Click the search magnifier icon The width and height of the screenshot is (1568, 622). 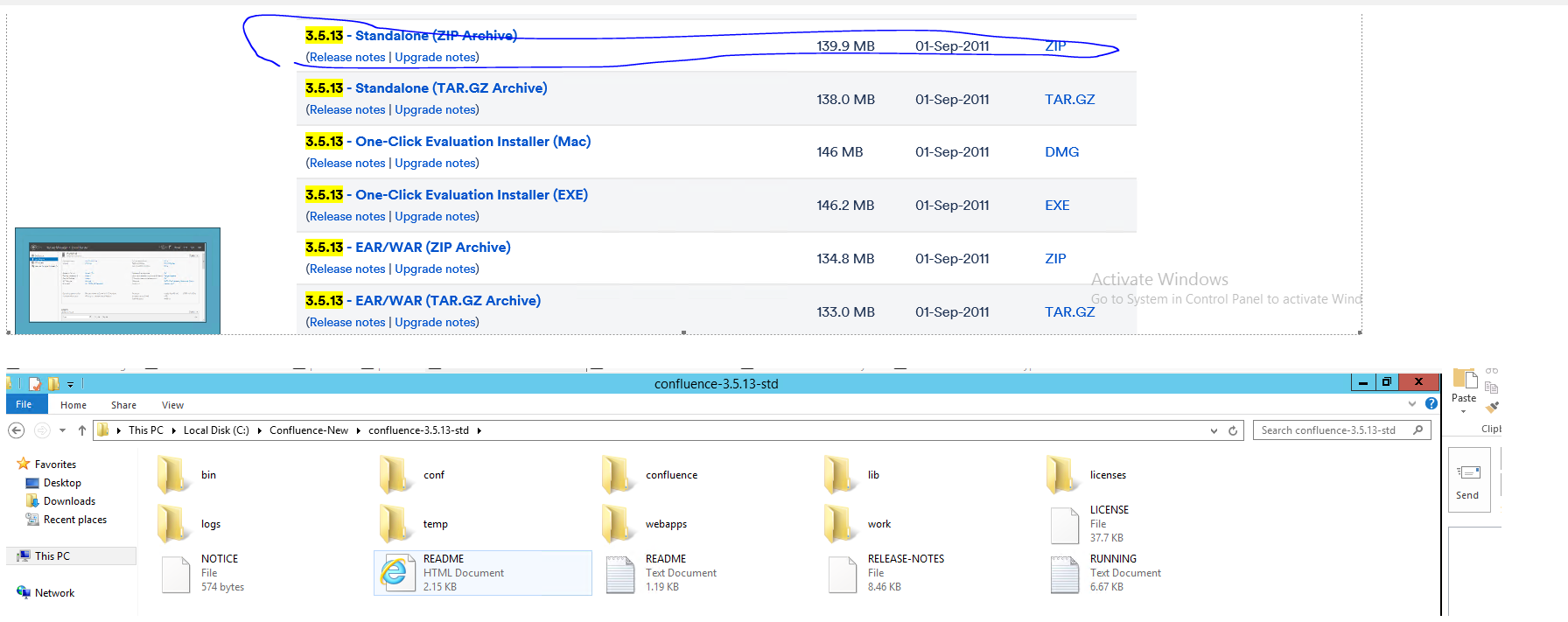1418,430
